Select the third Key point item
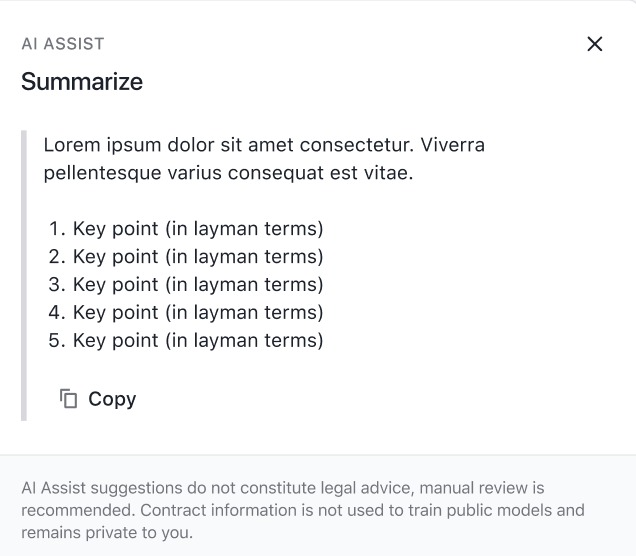Viewport: 636px width, 556px height. [186, 285]
